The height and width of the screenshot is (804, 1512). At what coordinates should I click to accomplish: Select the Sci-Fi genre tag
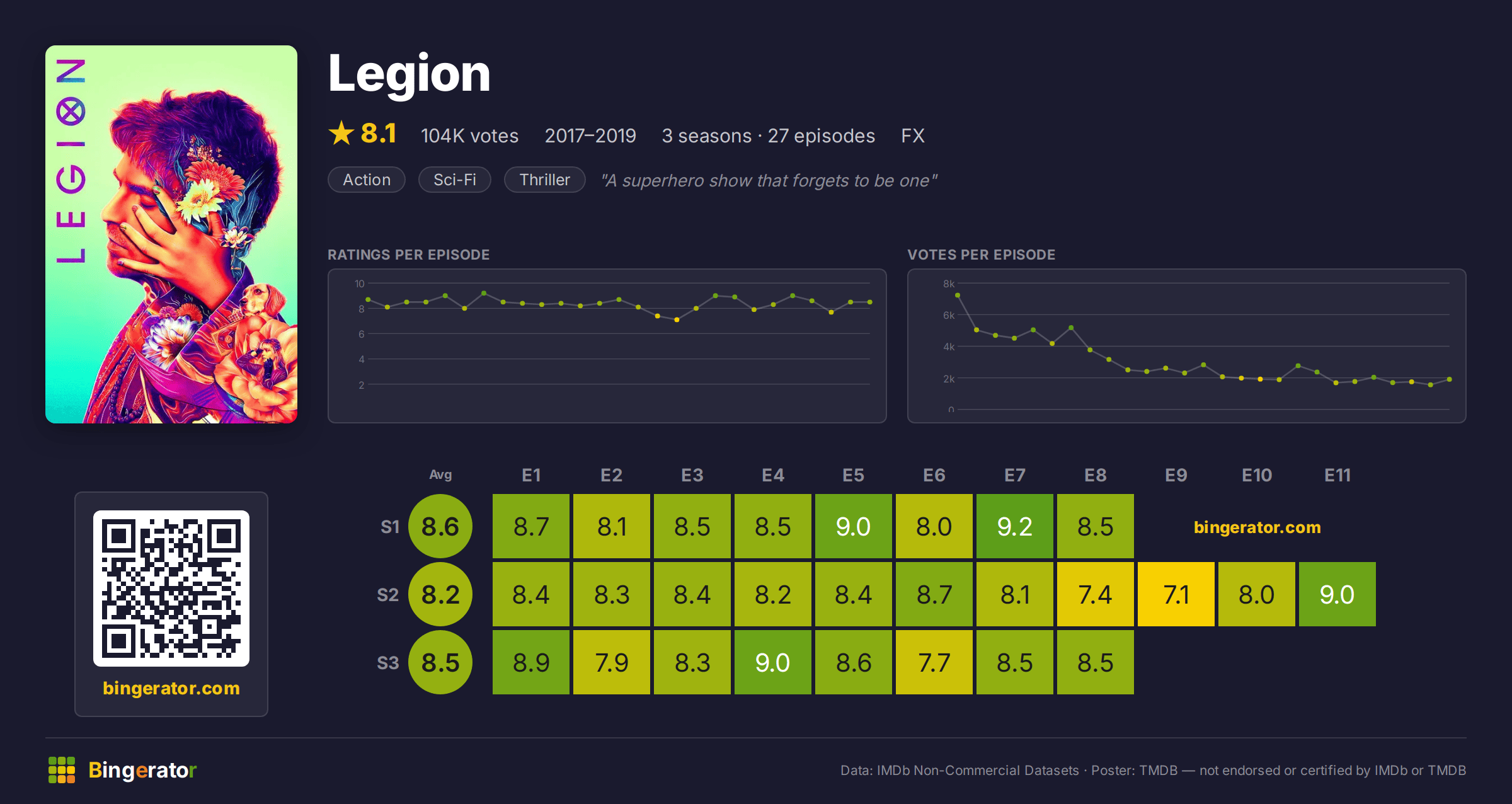[455, 180]
